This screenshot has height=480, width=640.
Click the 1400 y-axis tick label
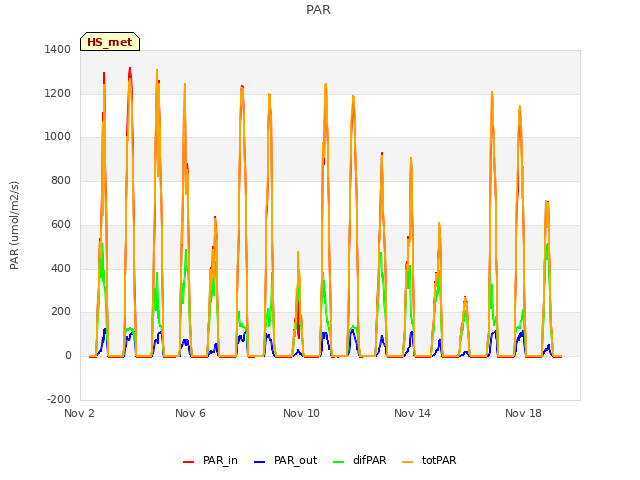[x=58, y=50]
